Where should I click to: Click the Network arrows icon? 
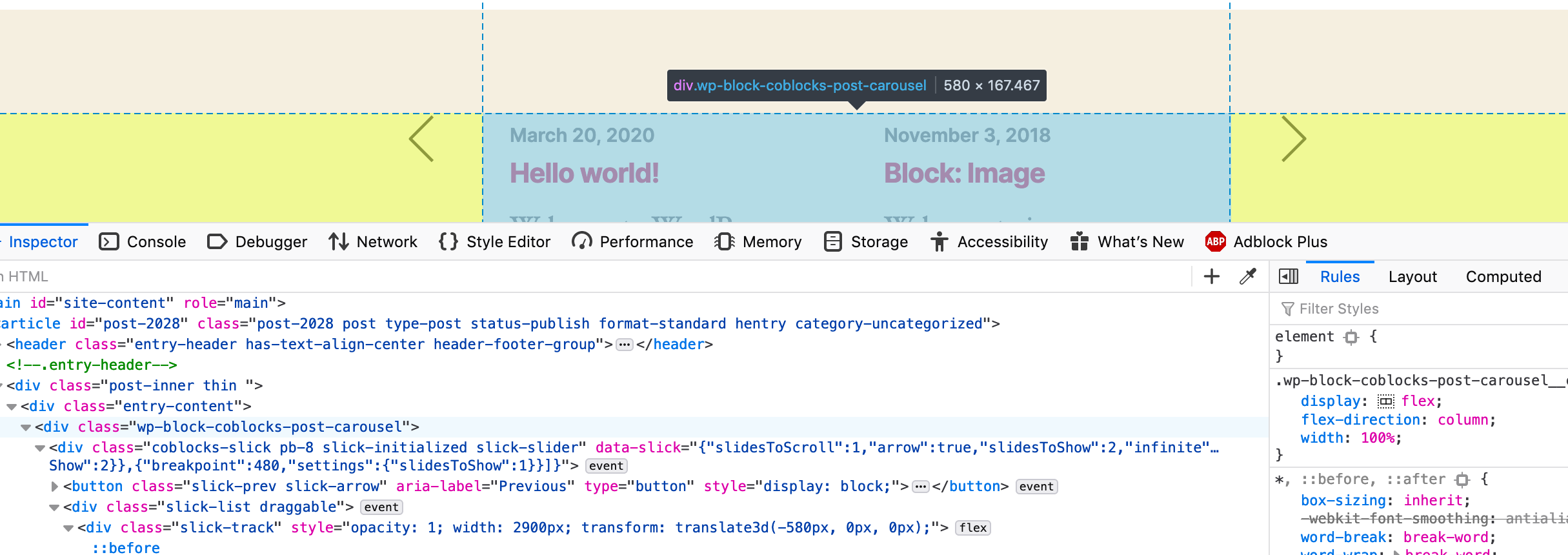(339, 242)
